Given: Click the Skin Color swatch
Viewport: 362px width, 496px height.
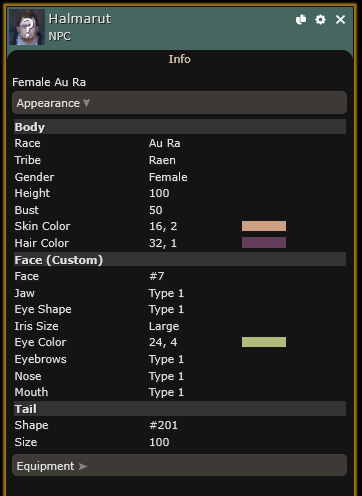Looking at the screenshot, I should (x=264, y=226).
